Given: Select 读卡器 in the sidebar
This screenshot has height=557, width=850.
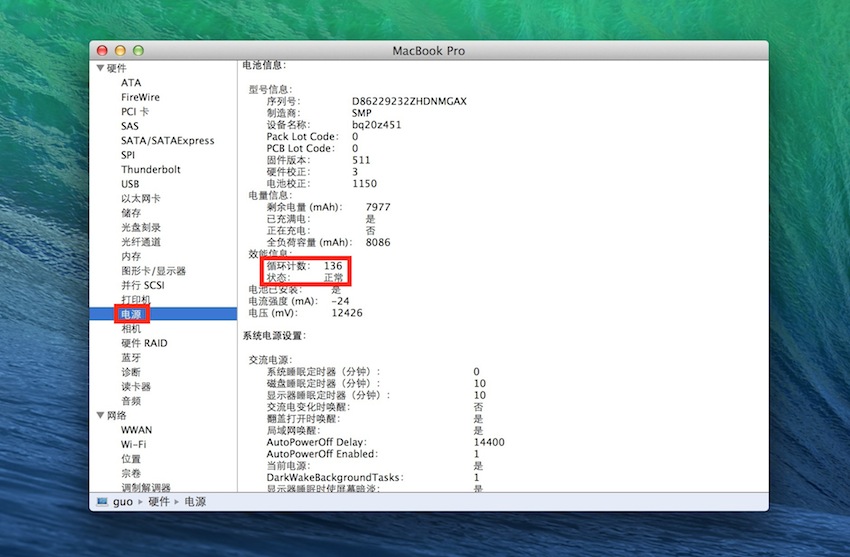Looking at the screenshot, I should 136,386.
